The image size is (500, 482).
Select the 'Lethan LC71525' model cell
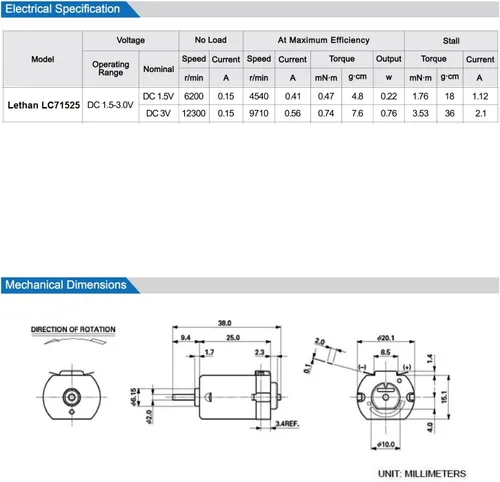(44, 105)
